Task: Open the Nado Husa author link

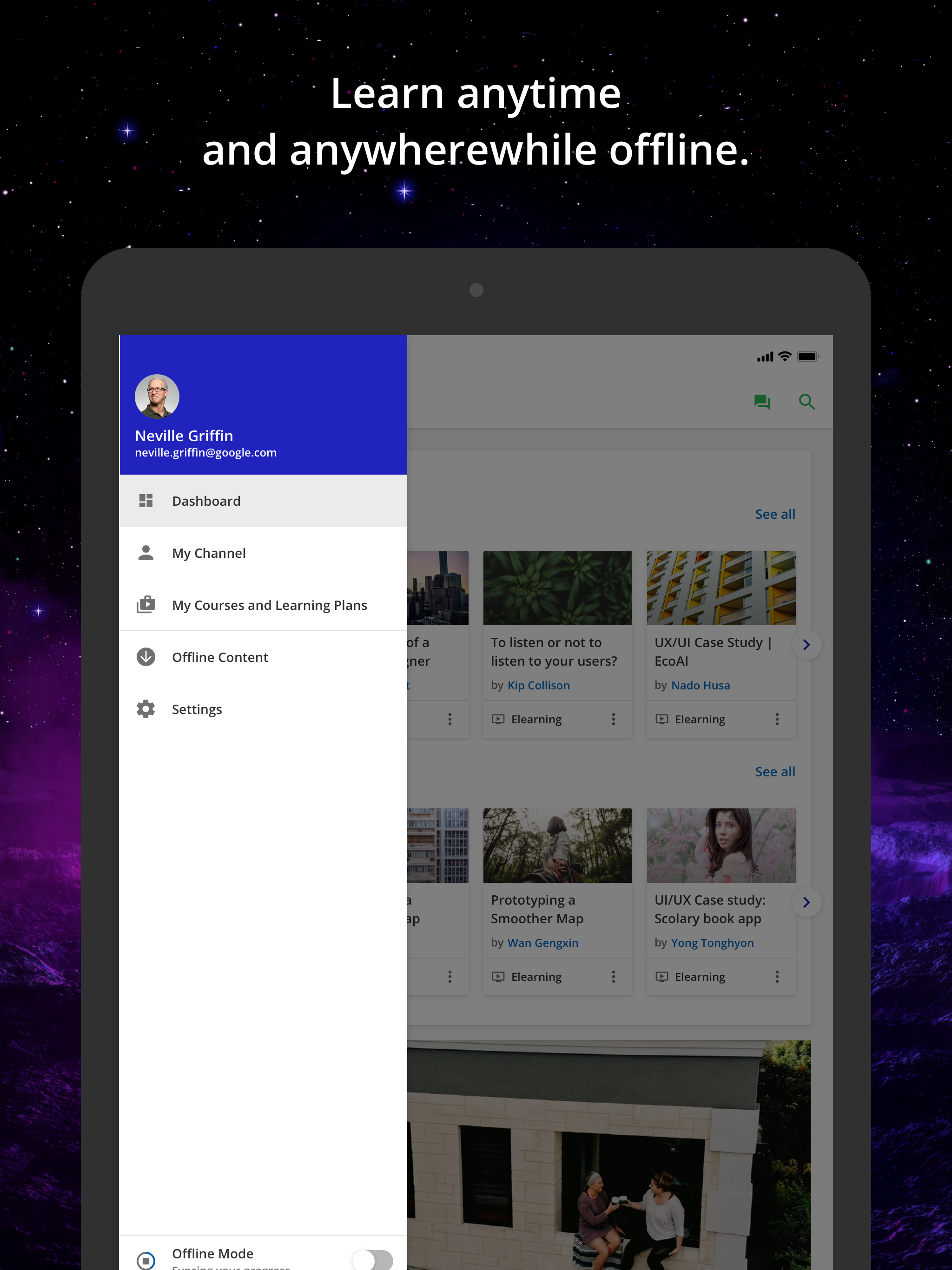Action: click(x=700, y=686)
